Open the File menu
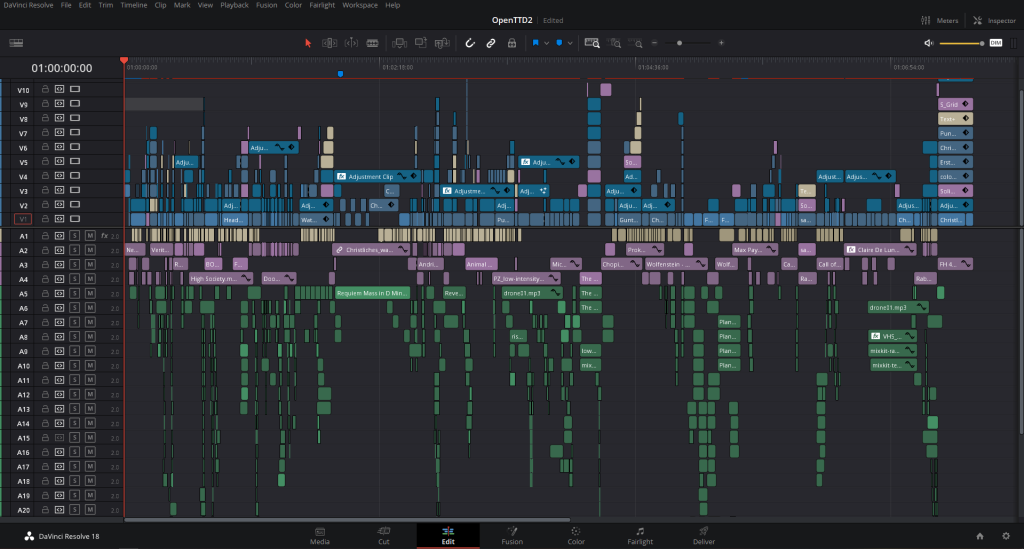 point(66,5)
